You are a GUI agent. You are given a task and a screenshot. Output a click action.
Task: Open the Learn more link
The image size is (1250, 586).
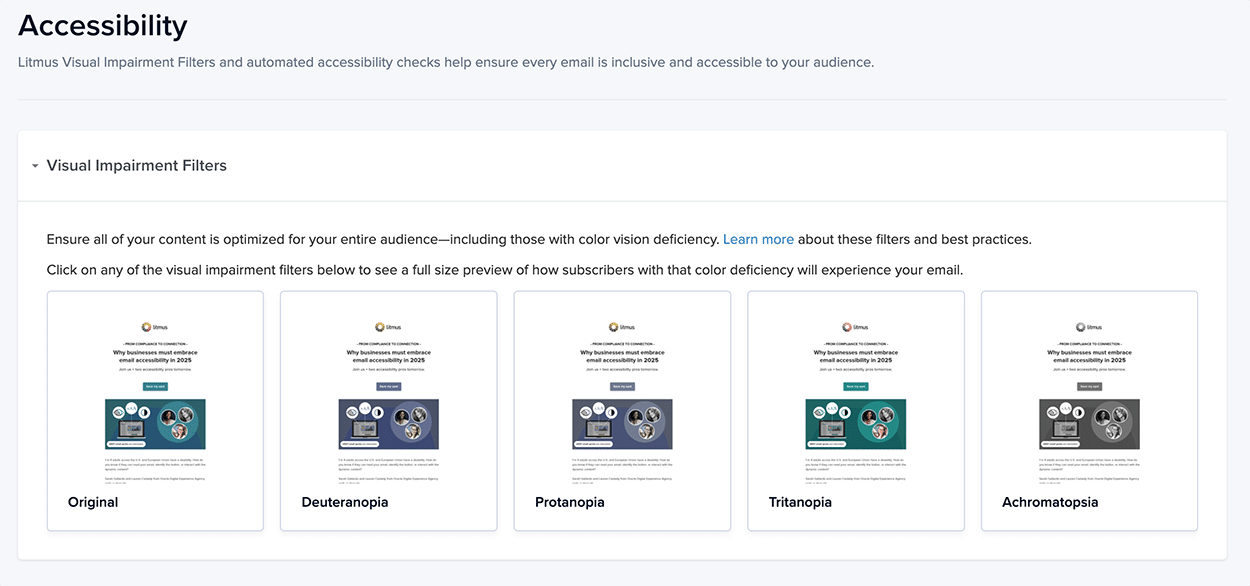click(759, 239)
